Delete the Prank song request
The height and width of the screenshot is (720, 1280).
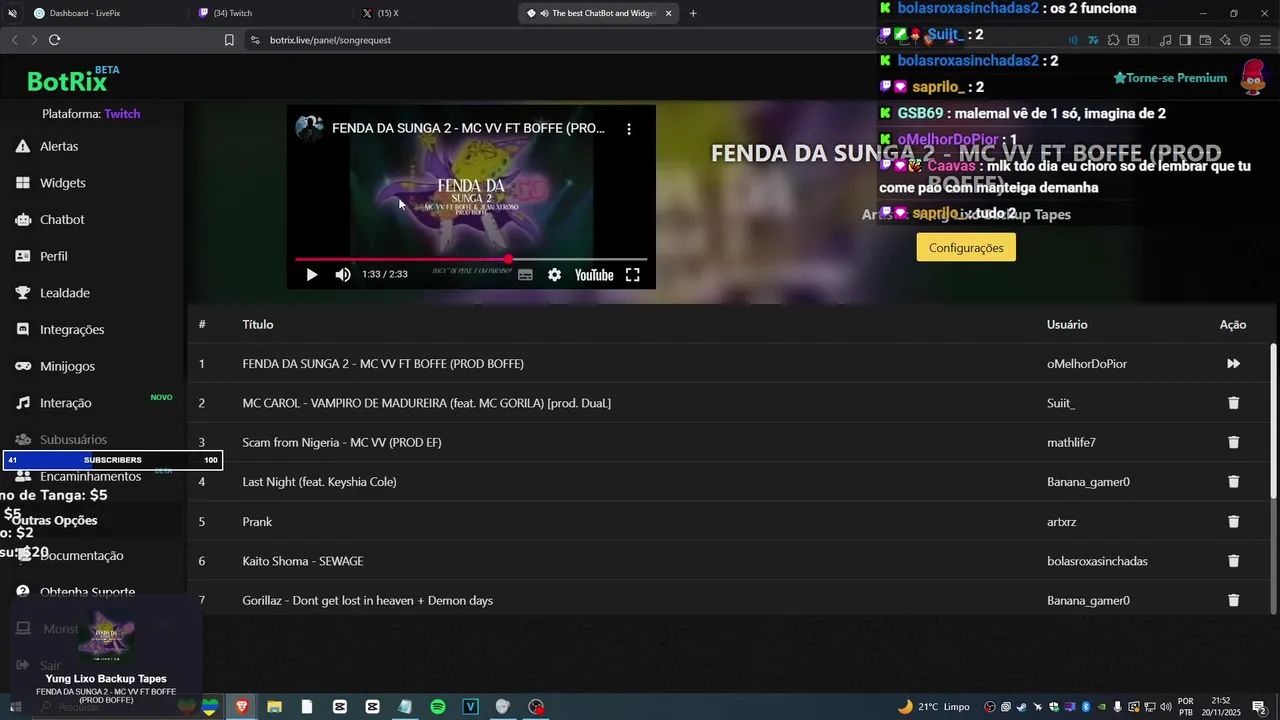click(x=1233, y=522)
